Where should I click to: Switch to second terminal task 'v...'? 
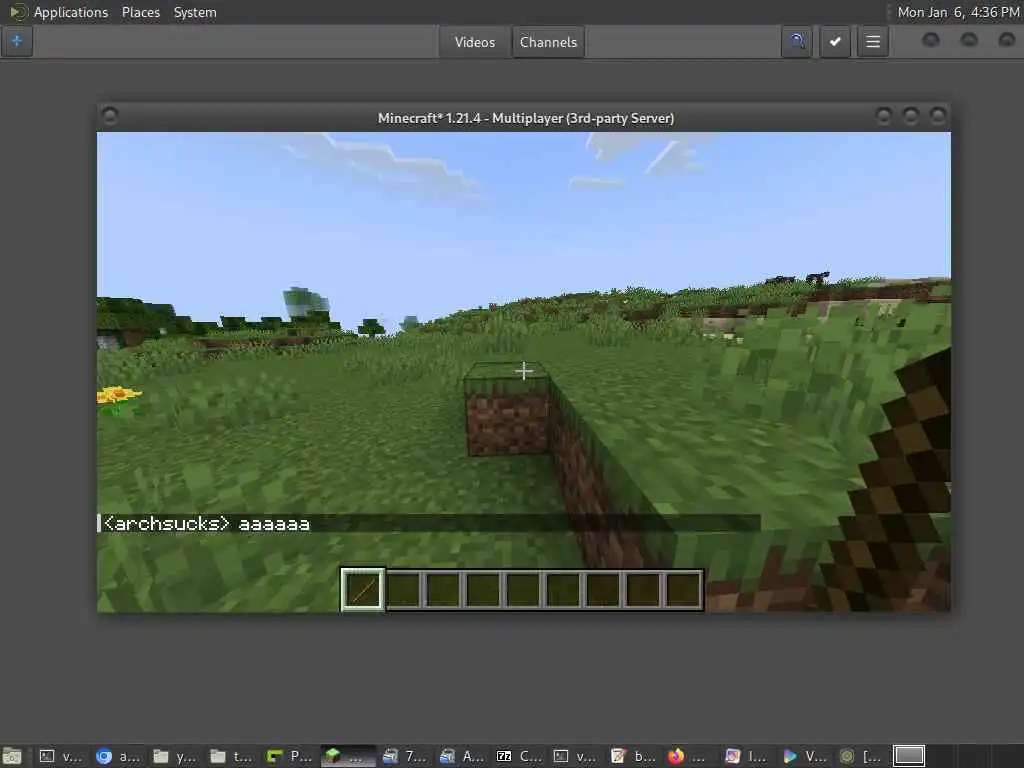[x=576, y=756]
